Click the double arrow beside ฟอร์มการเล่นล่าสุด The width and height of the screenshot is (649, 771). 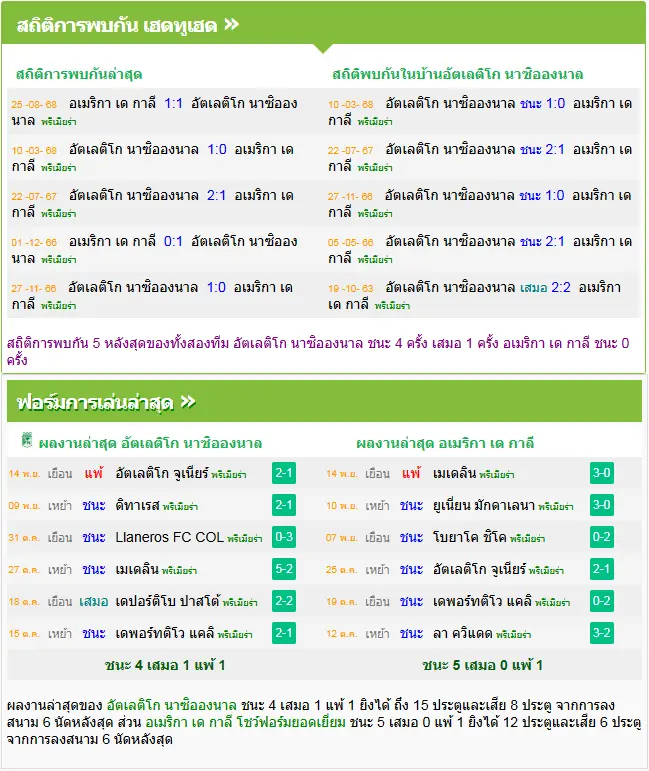[188, 402]
